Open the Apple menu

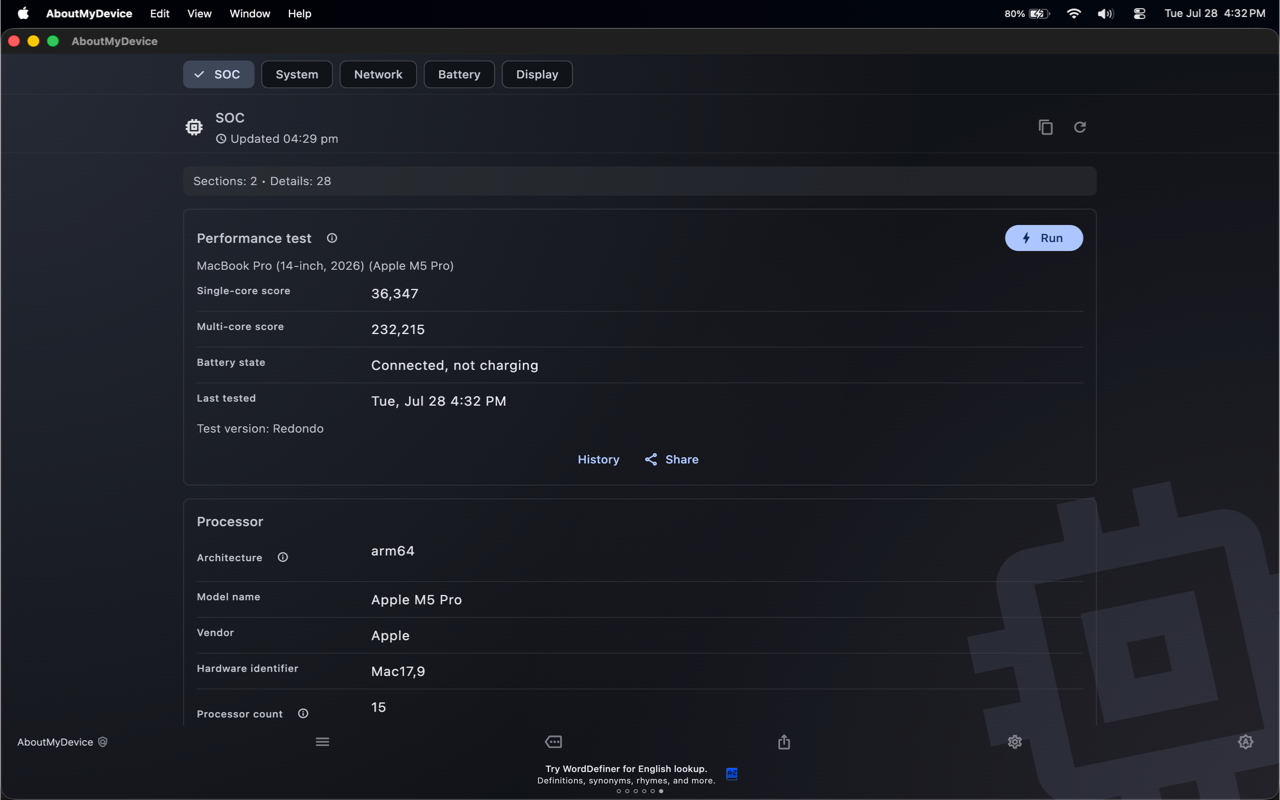pyautogui.click(x=23, y=14)
